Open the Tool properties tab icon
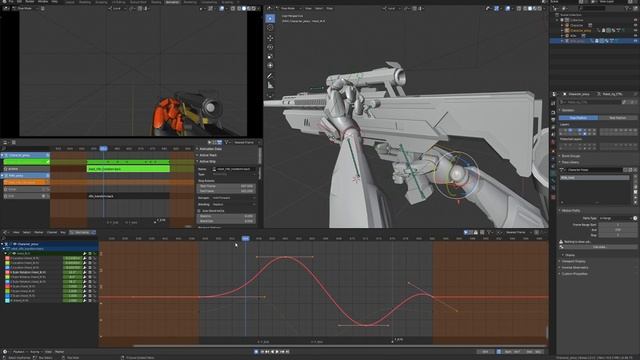 553,104
